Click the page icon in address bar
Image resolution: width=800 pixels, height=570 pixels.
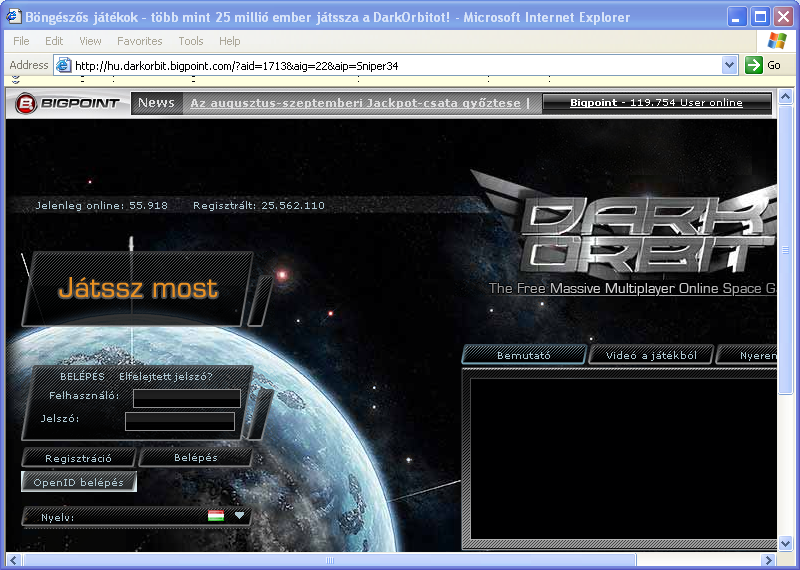pos(63,65)
